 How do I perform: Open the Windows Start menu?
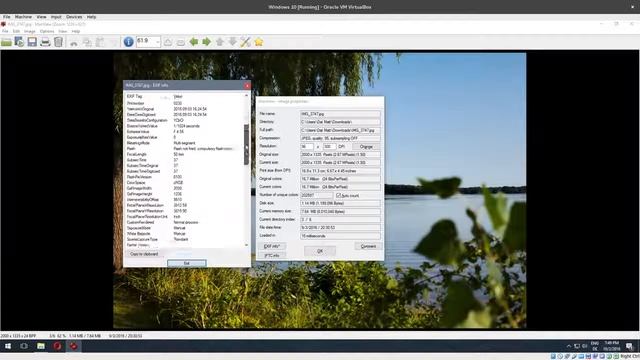[x=8, y=346]
